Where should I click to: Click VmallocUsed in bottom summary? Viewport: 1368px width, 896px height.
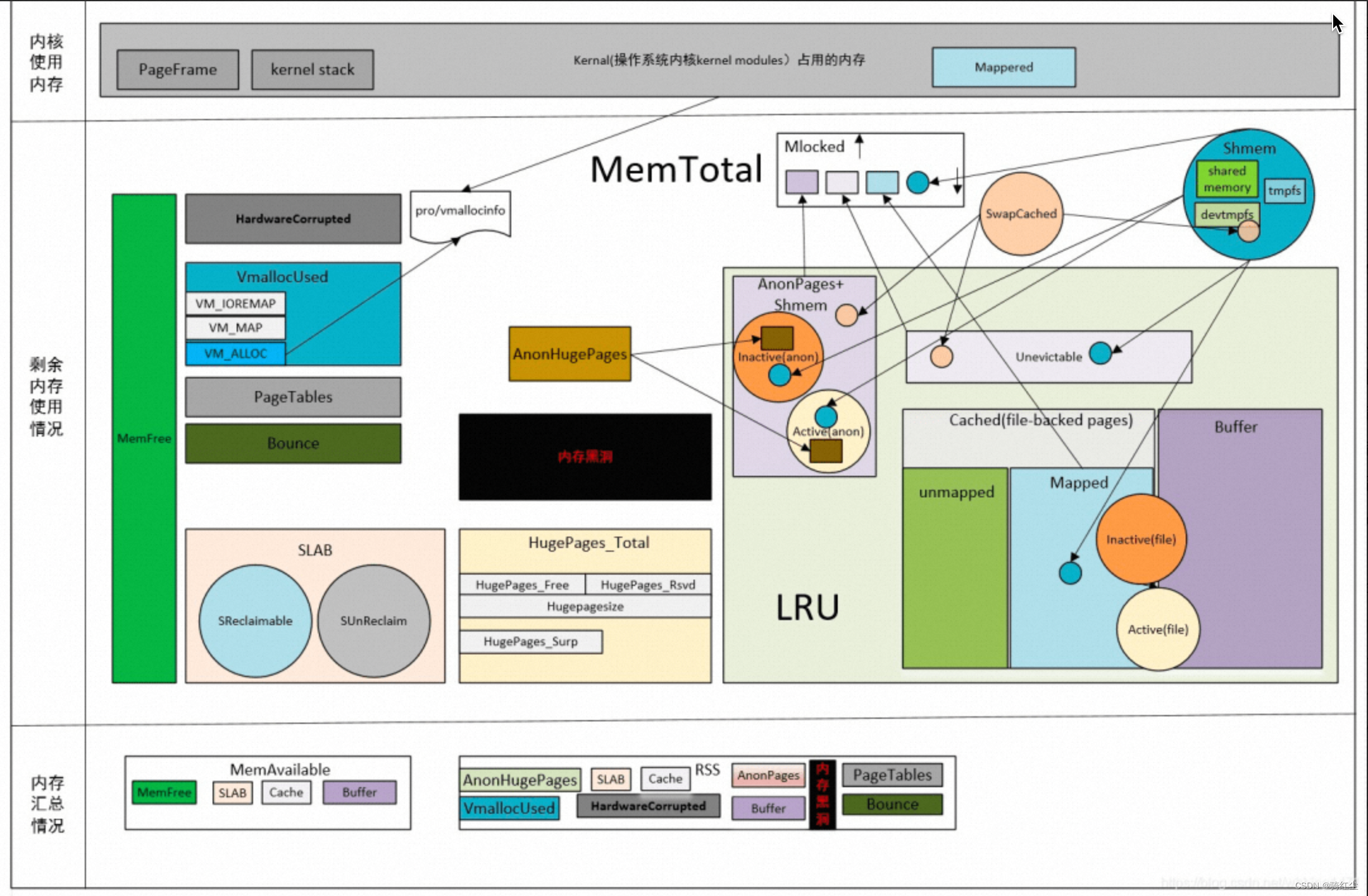[509, 808]
